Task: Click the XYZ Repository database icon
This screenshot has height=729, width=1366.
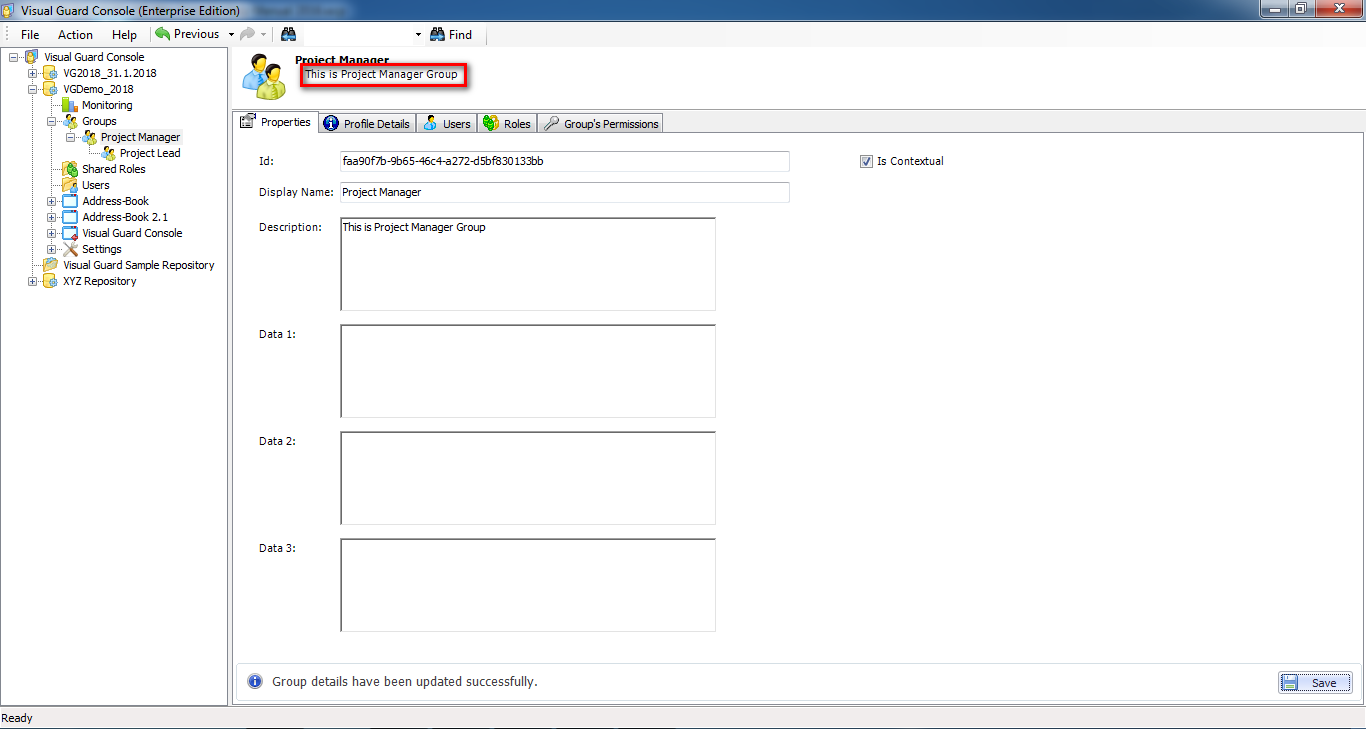Action: click(x=51, y=281)
